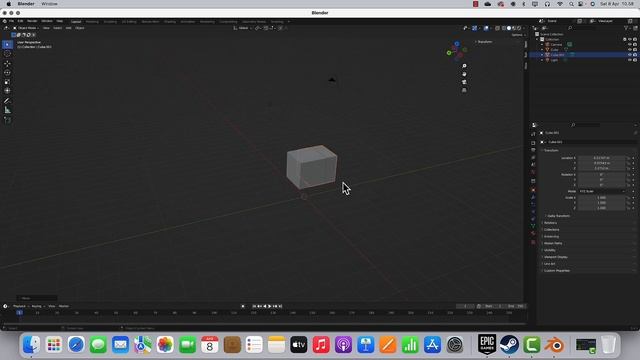Select the Transform tool

pos(7,91)
